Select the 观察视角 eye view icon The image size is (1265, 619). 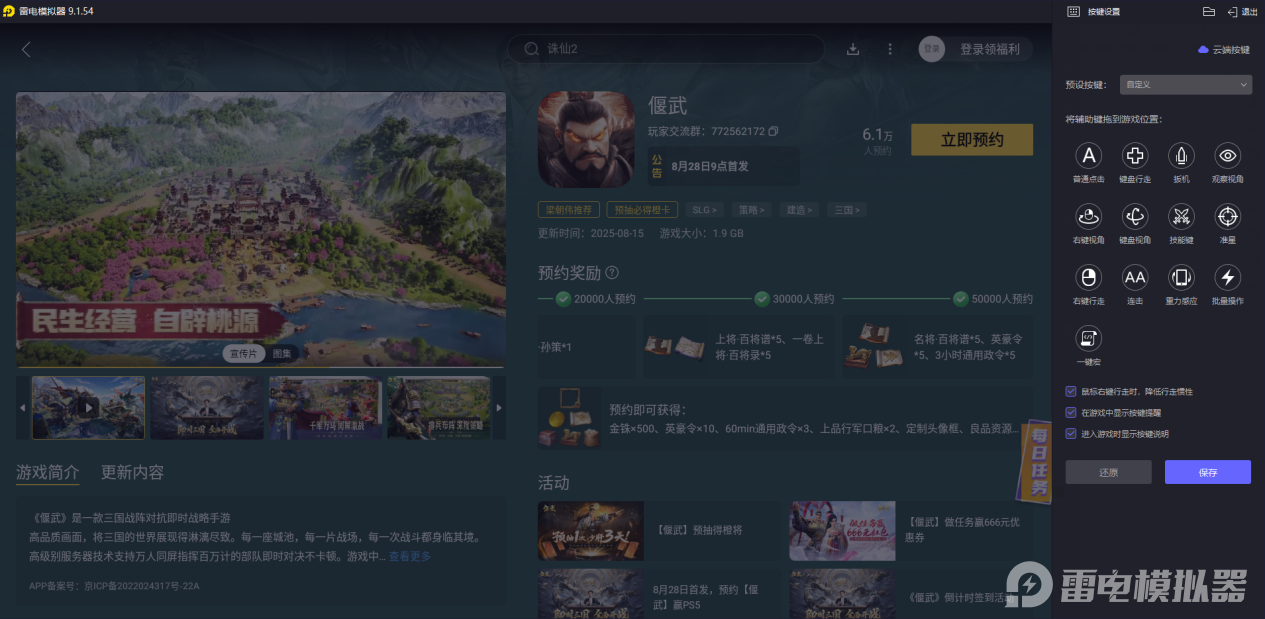[1228, 156]
